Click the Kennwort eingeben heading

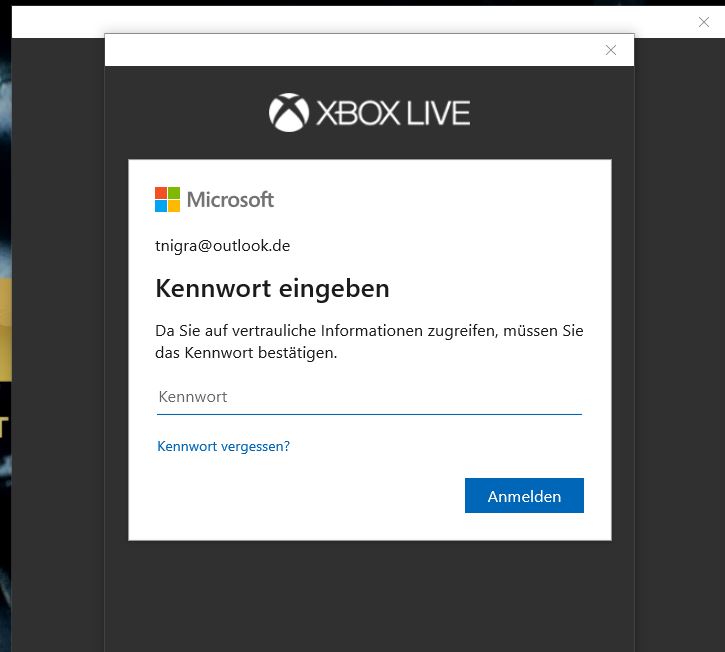[272, 289]
